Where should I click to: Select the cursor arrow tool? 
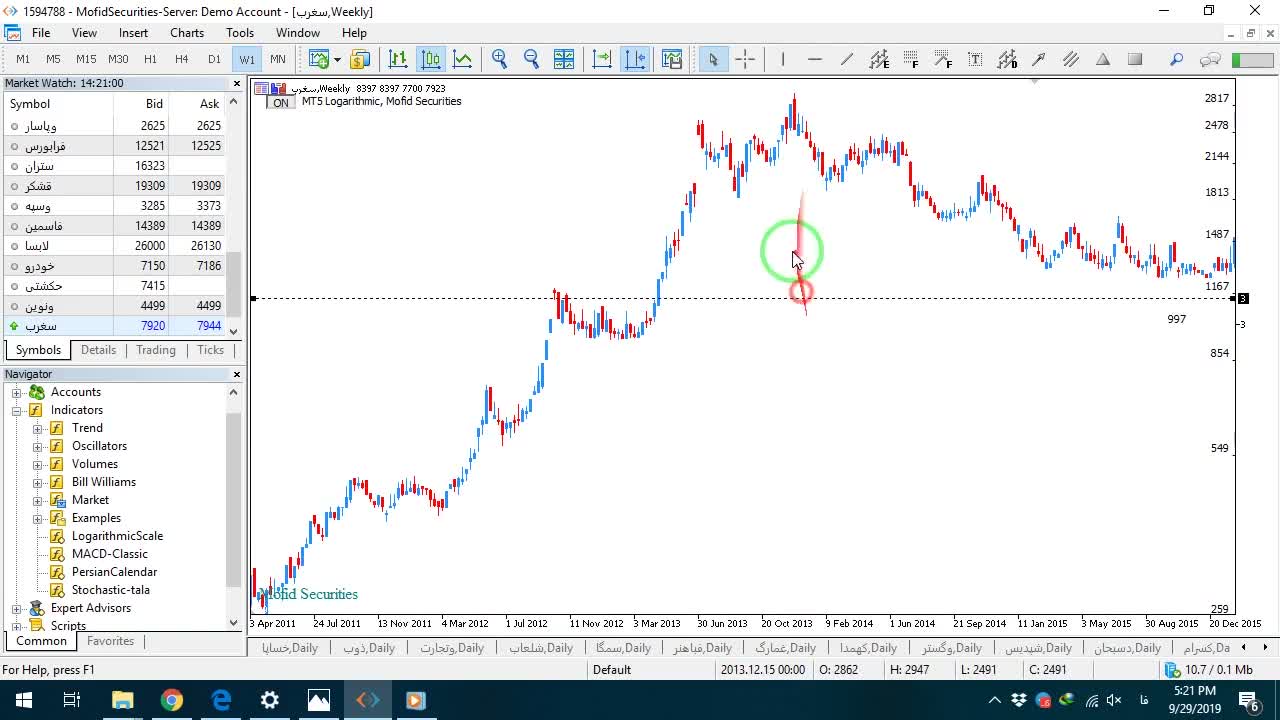[713, 59]
